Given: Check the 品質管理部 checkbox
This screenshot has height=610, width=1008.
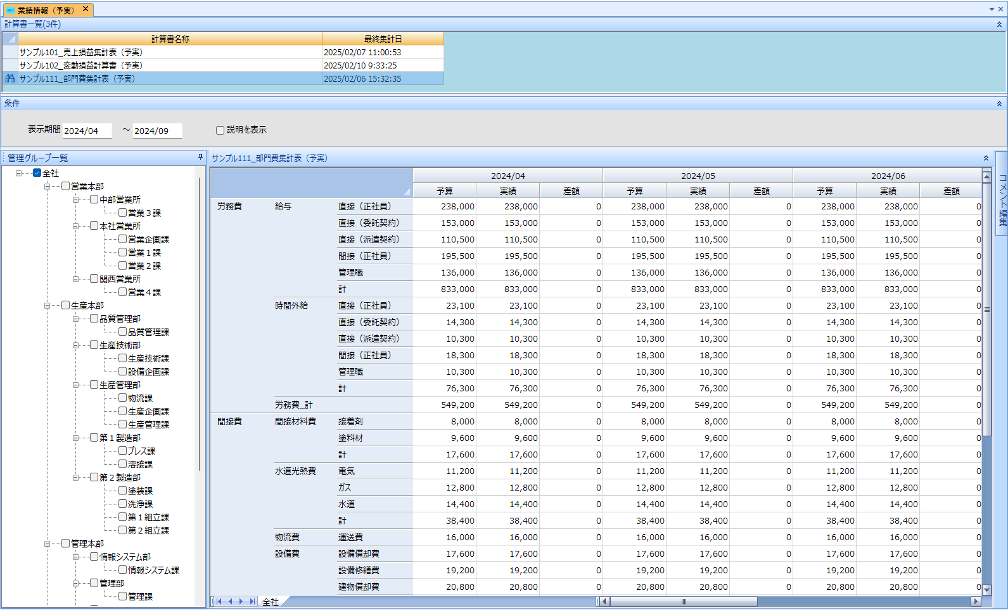Looking at the screenshot, I should click(94, 319).
